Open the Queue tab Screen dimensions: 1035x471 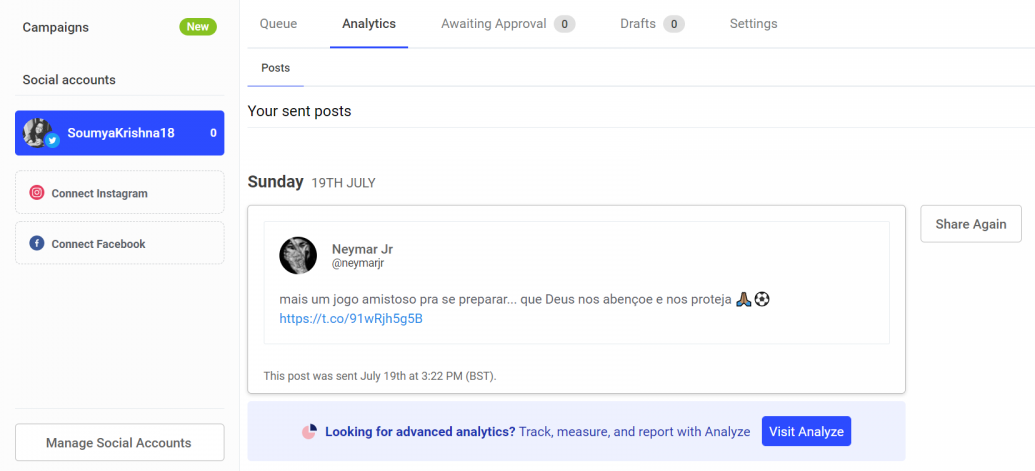(x=279, y=24)
